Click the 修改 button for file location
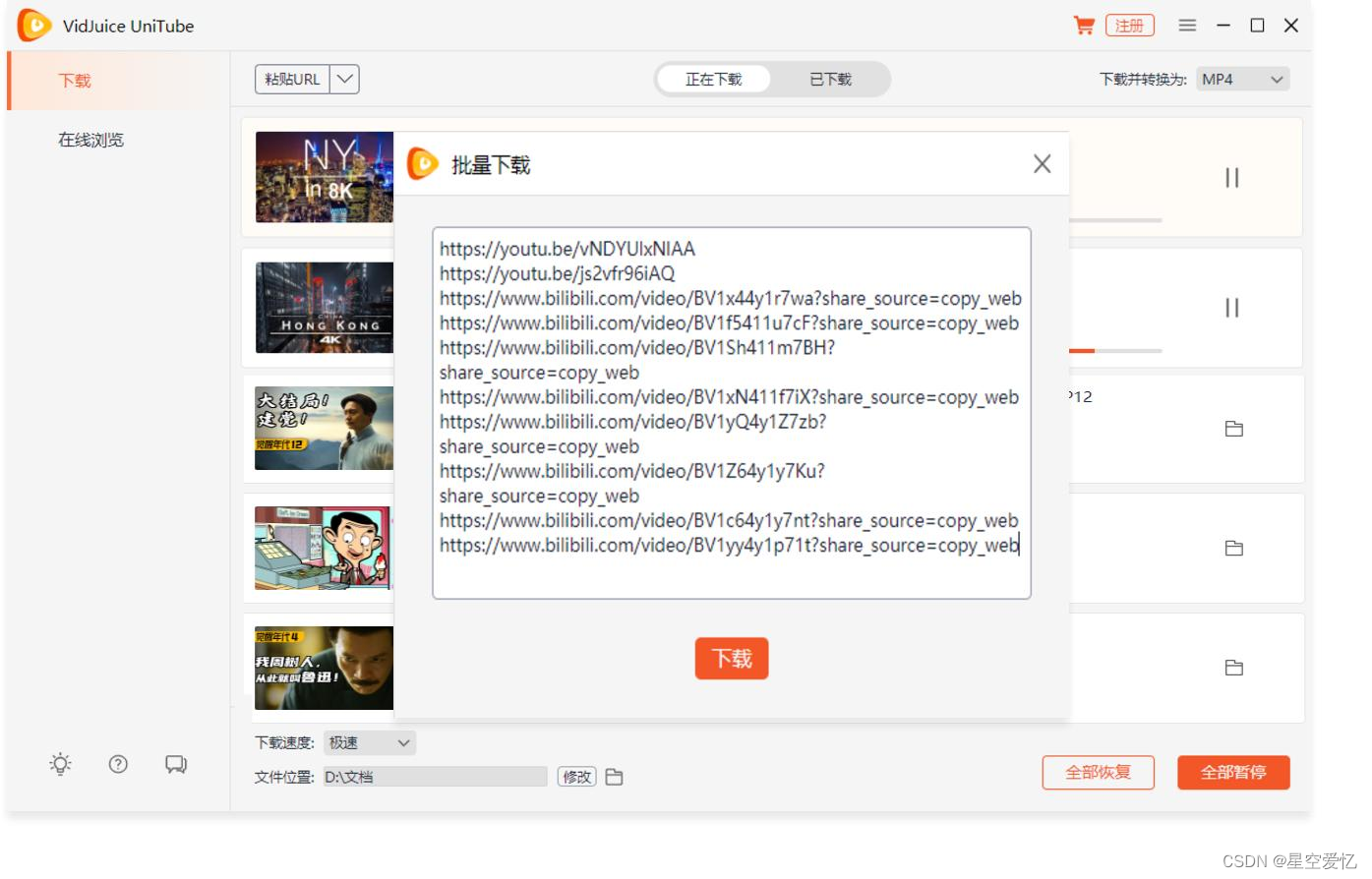Image resolution: width=1372 pixels, height=879 pixels. [577, 777]
